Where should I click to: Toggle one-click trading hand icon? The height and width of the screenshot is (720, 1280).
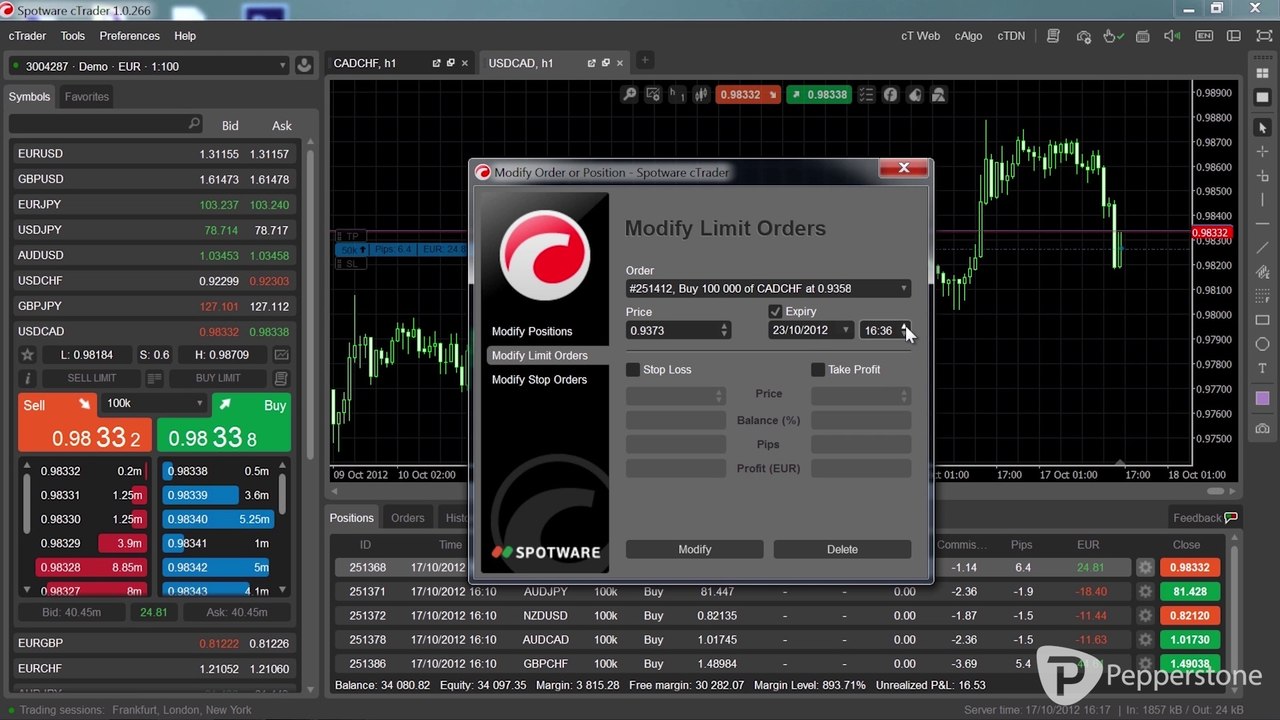[1113, 36]
